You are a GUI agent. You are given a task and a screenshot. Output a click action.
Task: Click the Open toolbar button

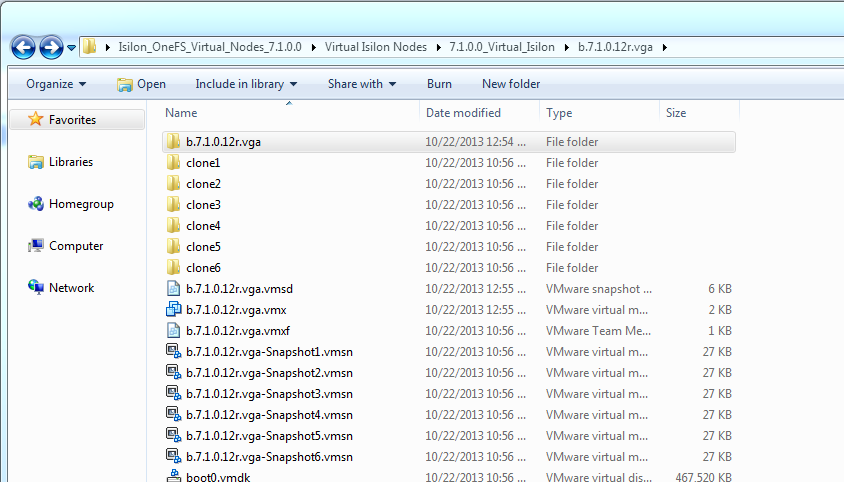coord(142,84)
